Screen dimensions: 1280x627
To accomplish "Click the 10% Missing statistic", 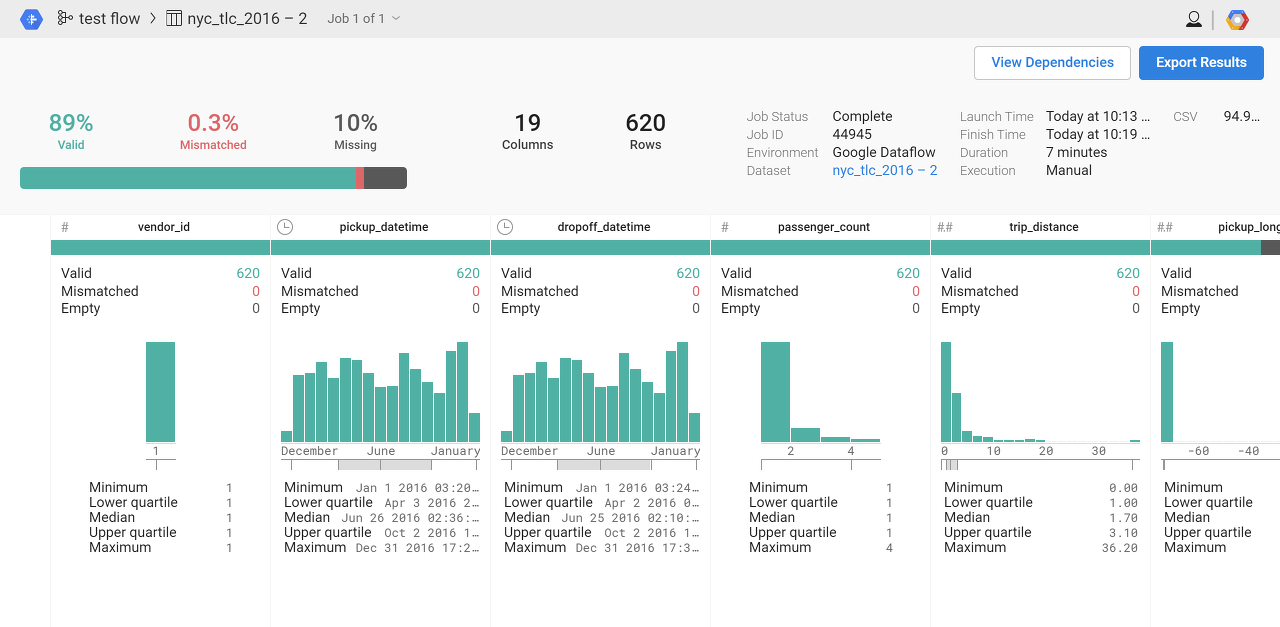I will click(x=355, y=131).
